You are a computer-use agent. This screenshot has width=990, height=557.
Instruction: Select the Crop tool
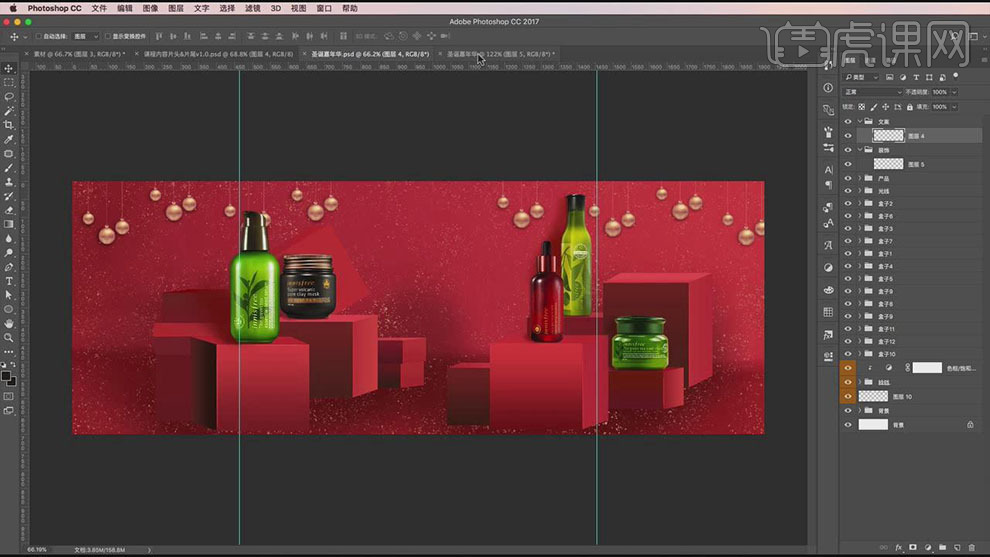(9, 125)
